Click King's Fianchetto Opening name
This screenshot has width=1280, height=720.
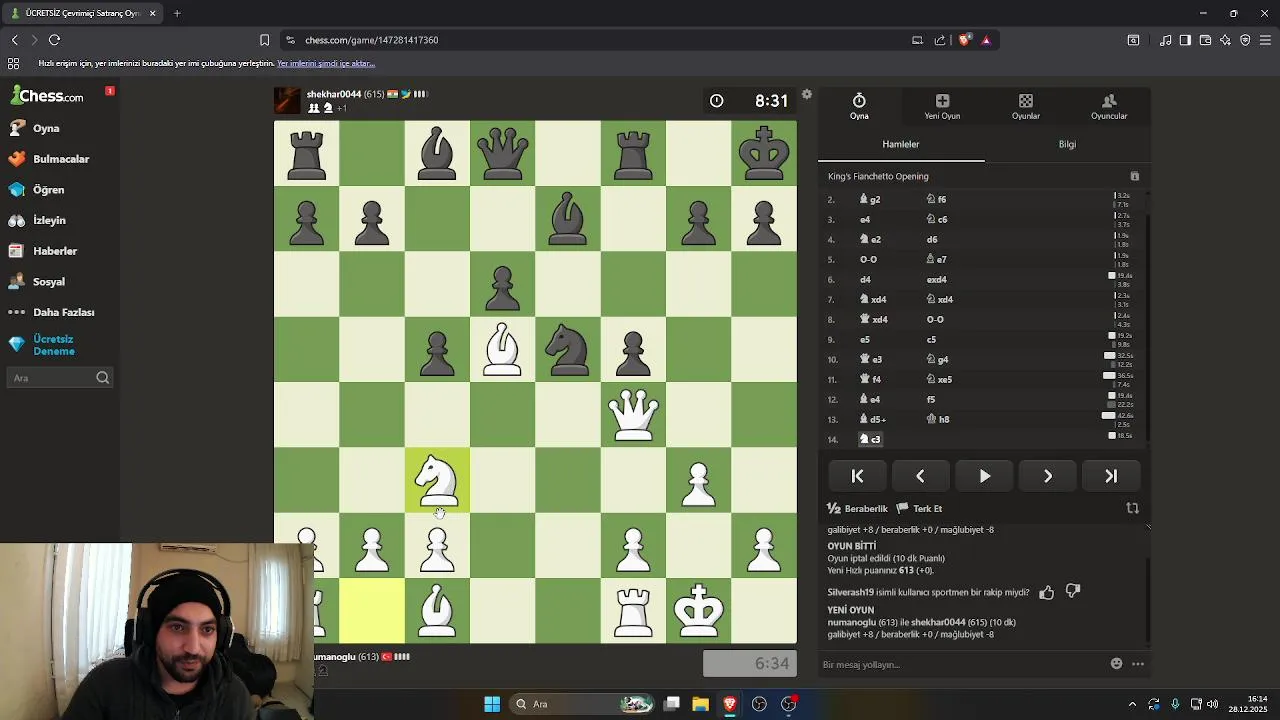[878, 176]
